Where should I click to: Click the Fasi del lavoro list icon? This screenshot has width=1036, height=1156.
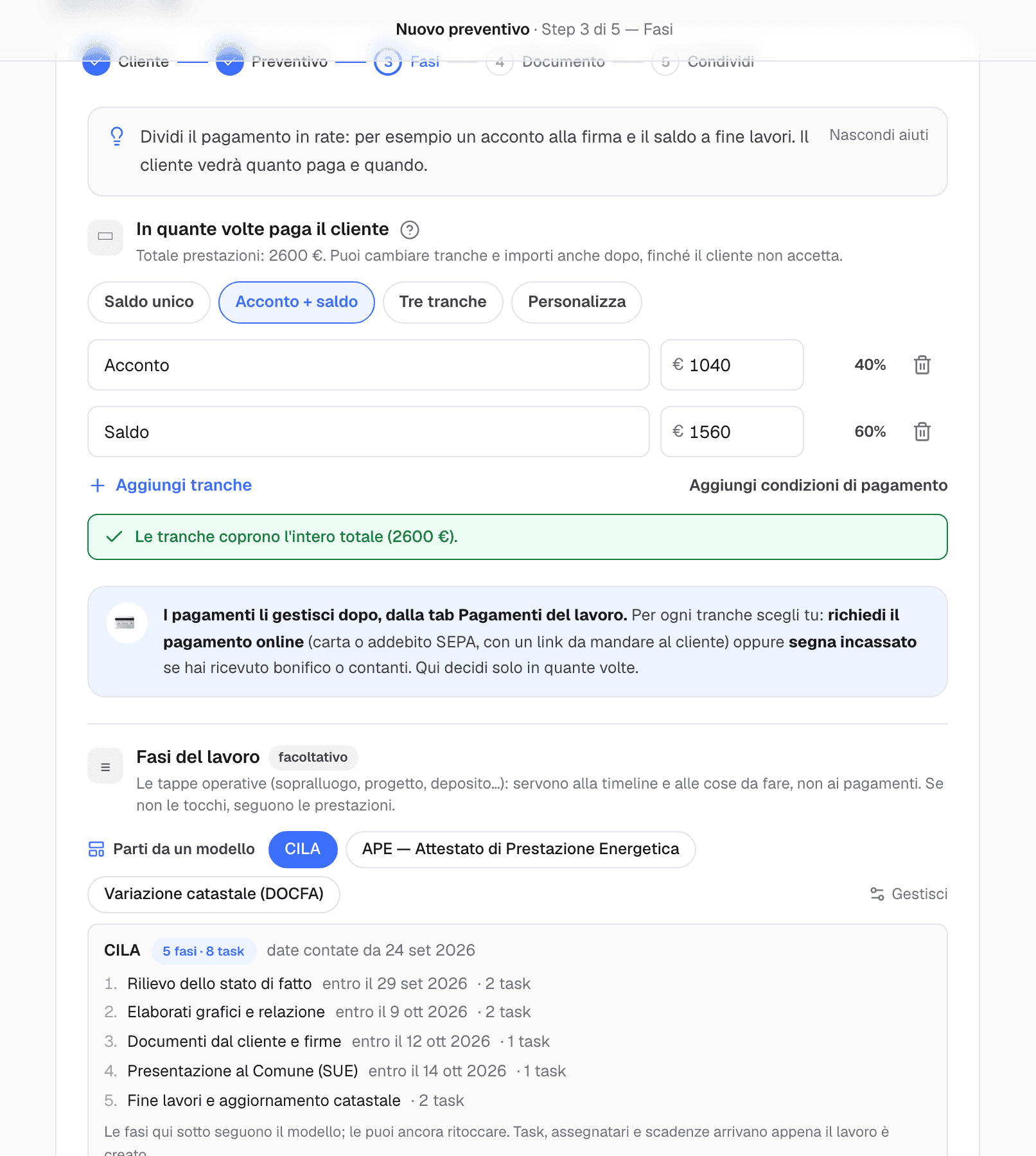click(x=105, y=766)
